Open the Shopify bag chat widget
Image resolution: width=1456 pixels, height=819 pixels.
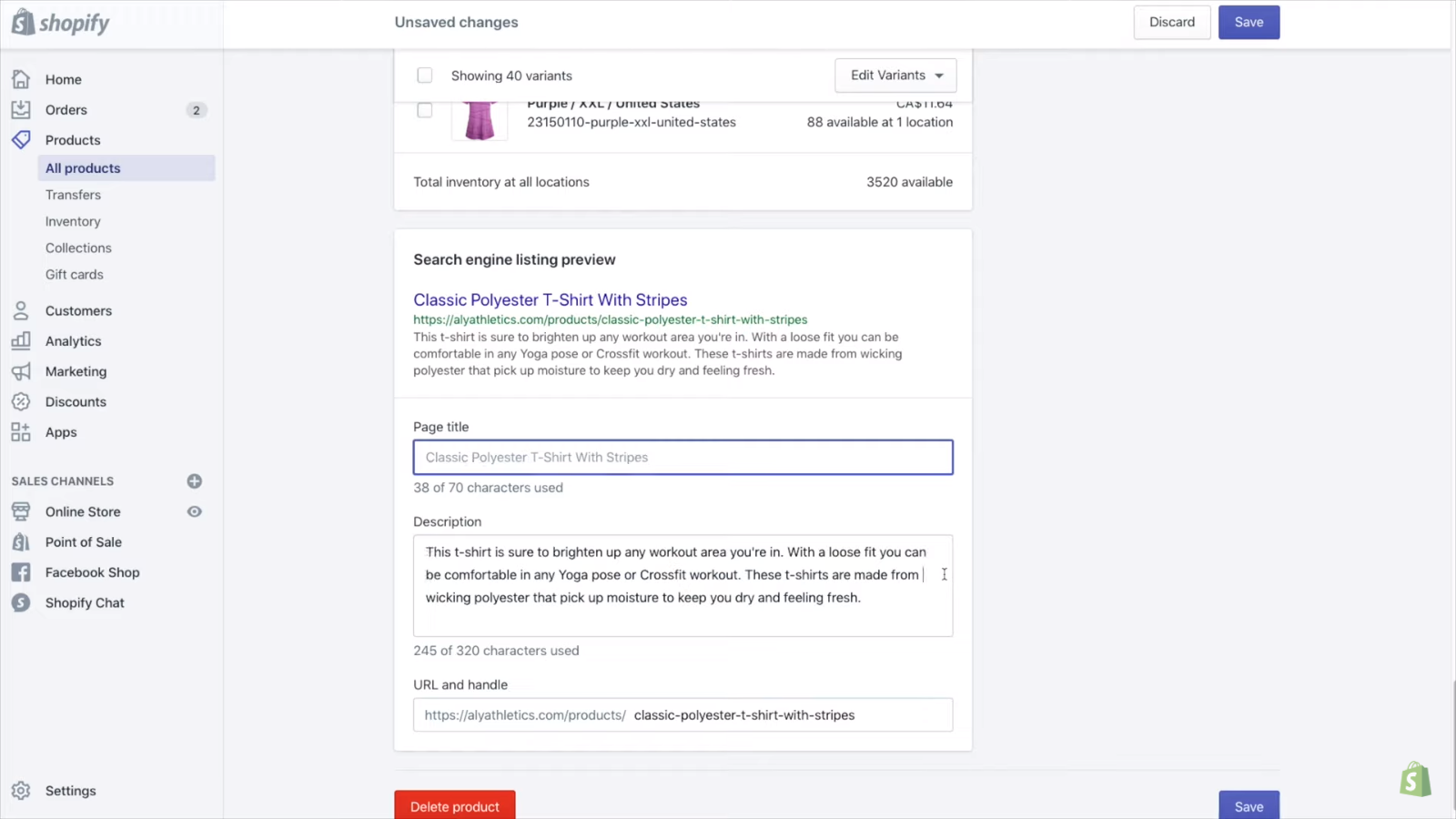click(x=1415, y=780)
